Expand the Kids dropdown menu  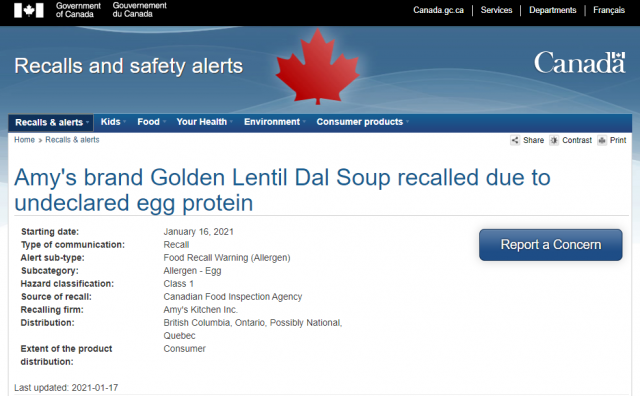[113, 122]
